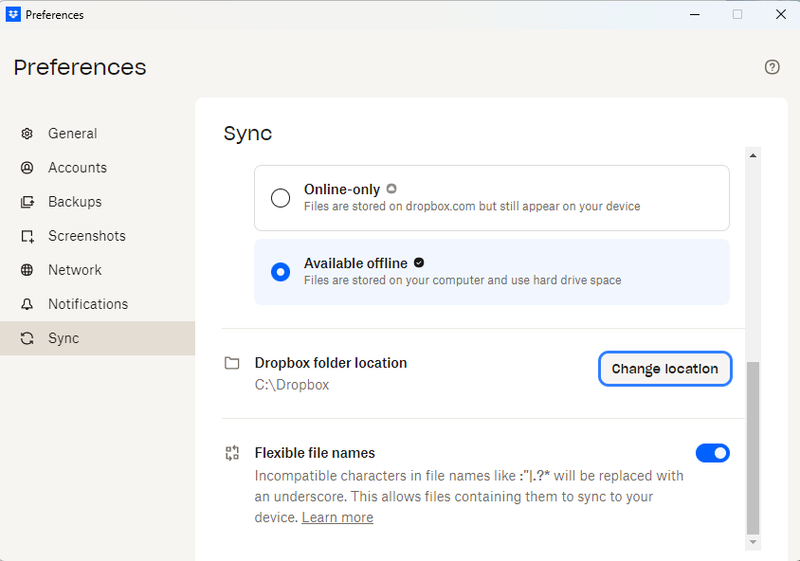Click the Network globe icon

tap(27, 270)
